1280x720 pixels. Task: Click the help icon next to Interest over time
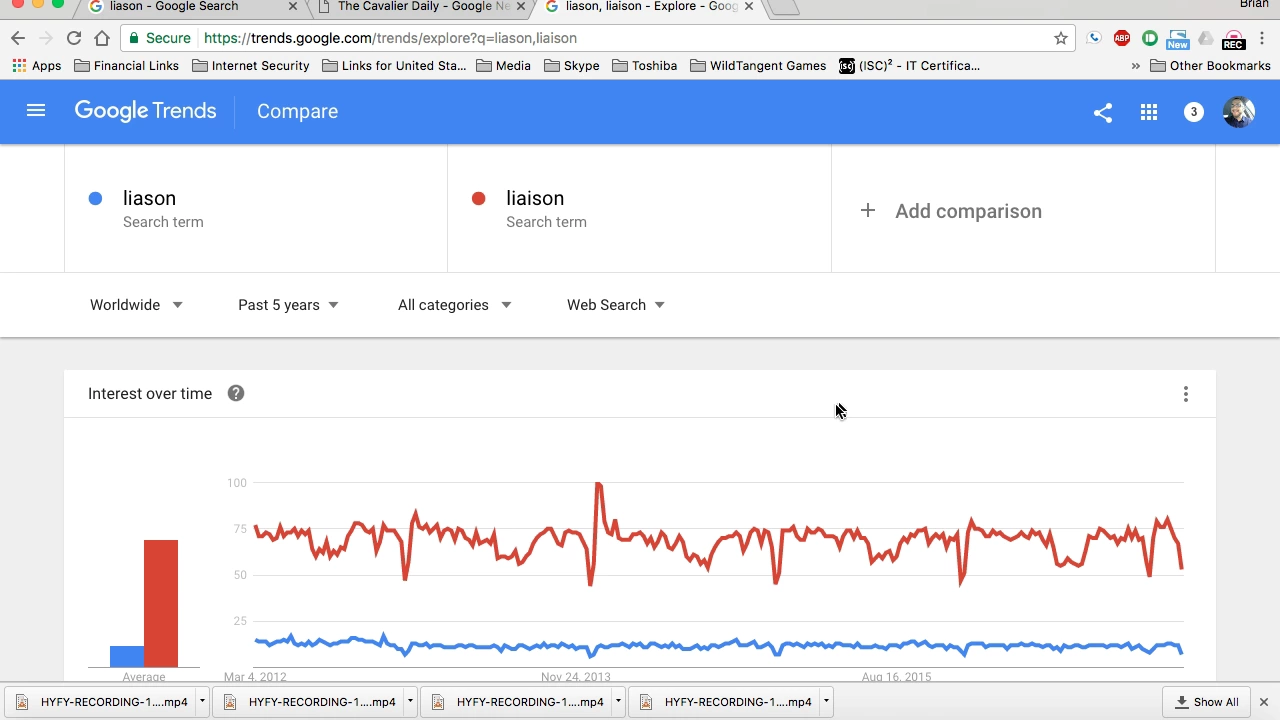coord(236,393)
